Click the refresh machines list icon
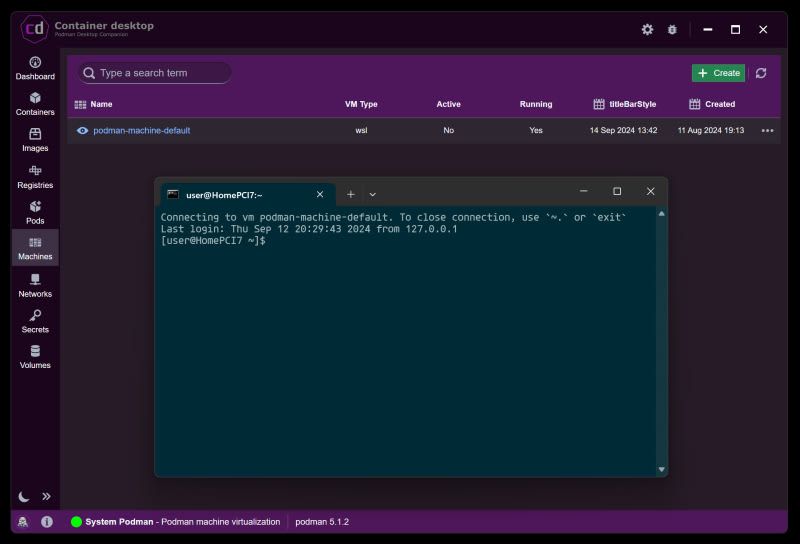Viewport: 800px width, 544px height. point(761,73)
